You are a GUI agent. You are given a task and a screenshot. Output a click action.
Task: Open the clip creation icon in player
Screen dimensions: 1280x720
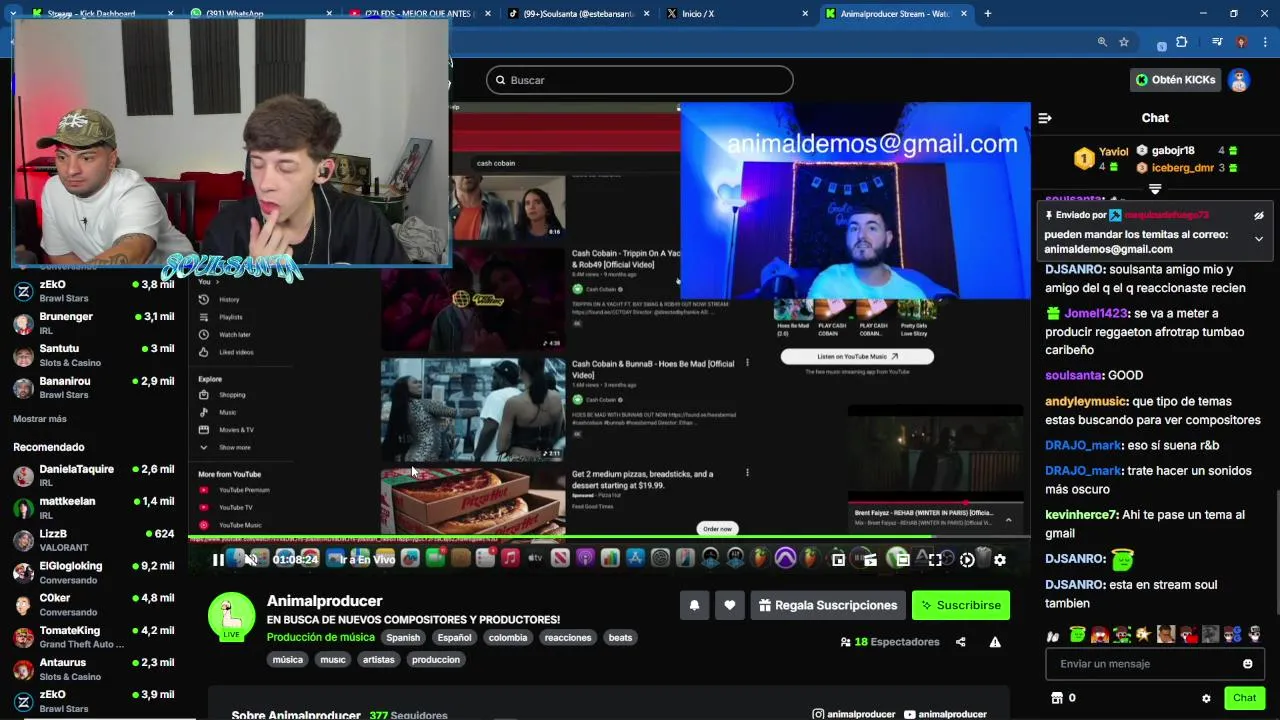point(870,560)
